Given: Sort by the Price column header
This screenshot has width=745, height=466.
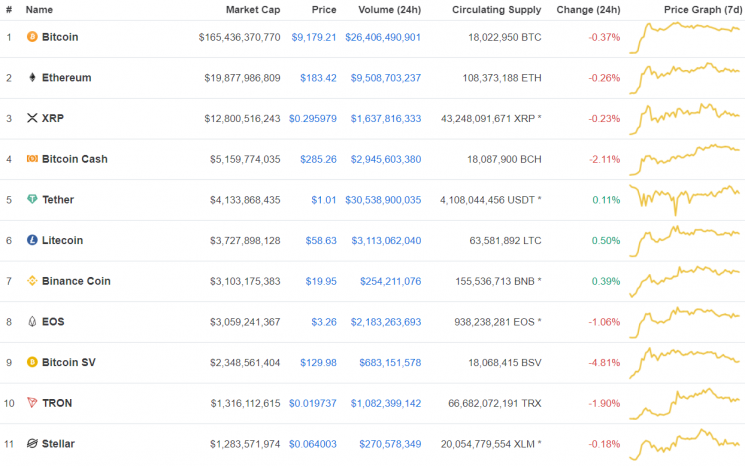Looking at the screenshot, I should pyautogui.click(x=324, y=10).
